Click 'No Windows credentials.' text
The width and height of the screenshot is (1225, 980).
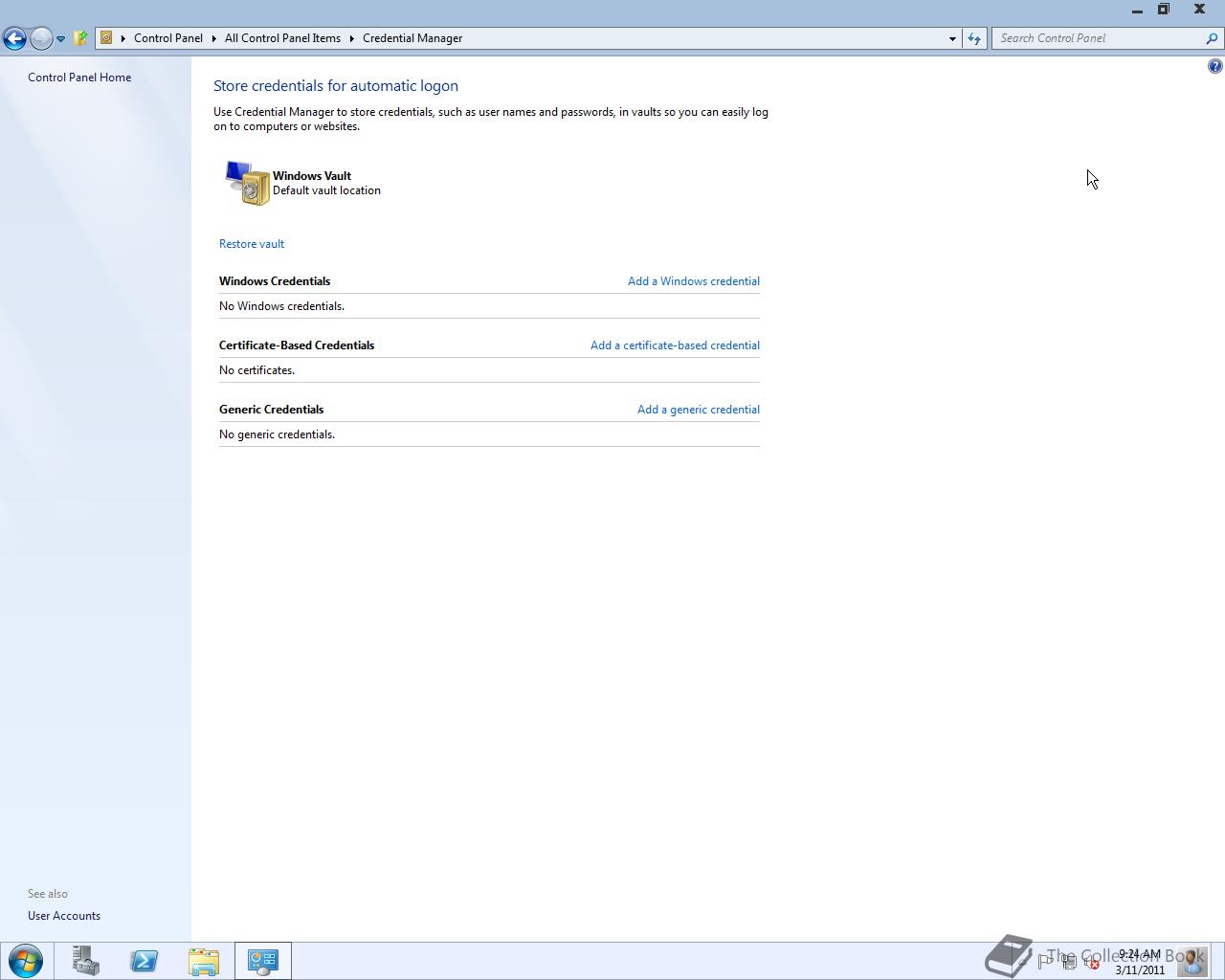281,306
